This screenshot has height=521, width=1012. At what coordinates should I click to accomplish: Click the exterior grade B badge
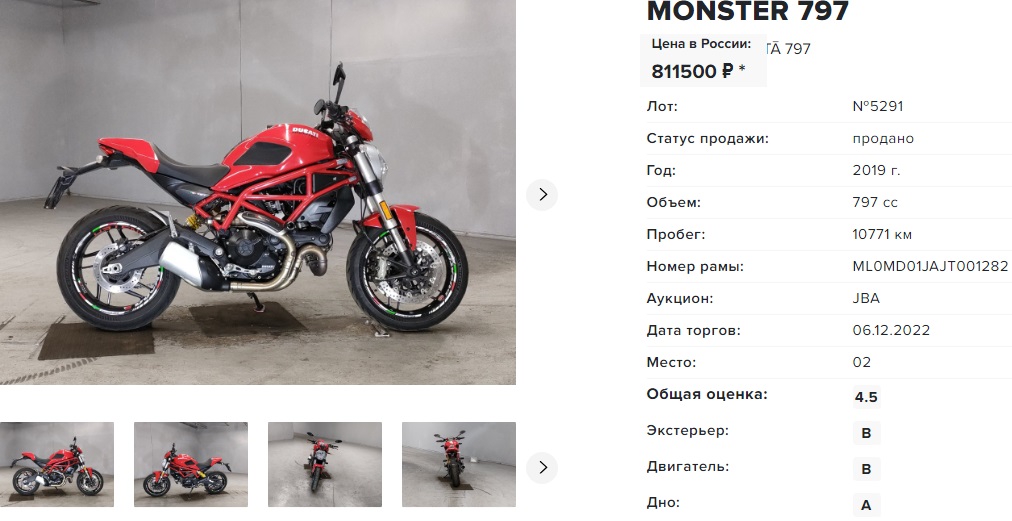click(866, 433)
